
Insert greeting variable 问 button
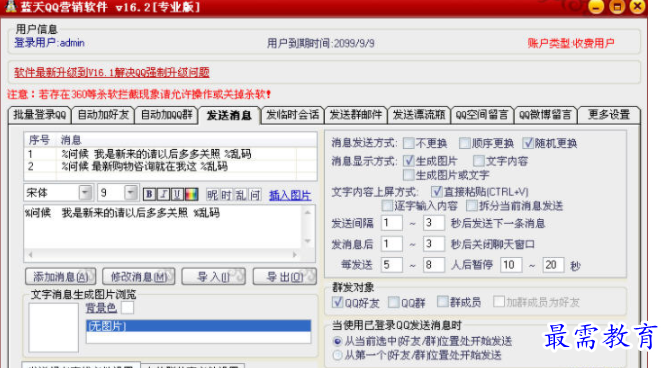[x=255, y=195]
